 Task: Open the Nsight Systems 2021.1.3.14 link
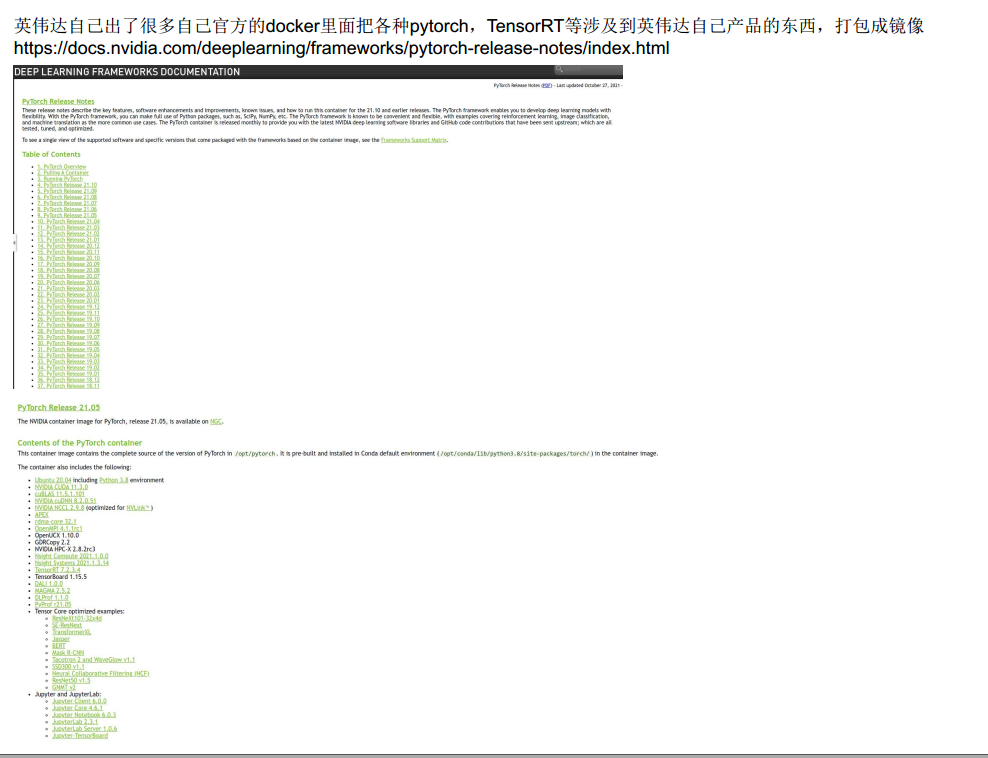[72, 563]
